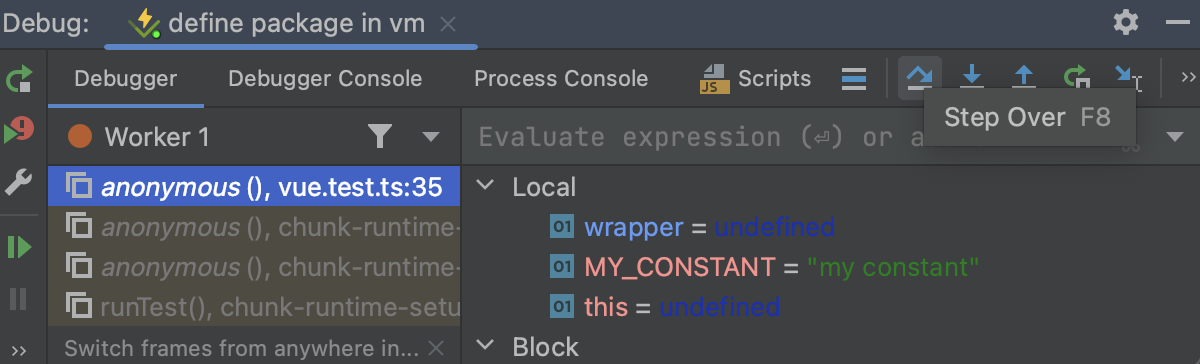Select the runTest() stack frame
1200x364 pixels.
coord(255,305)
